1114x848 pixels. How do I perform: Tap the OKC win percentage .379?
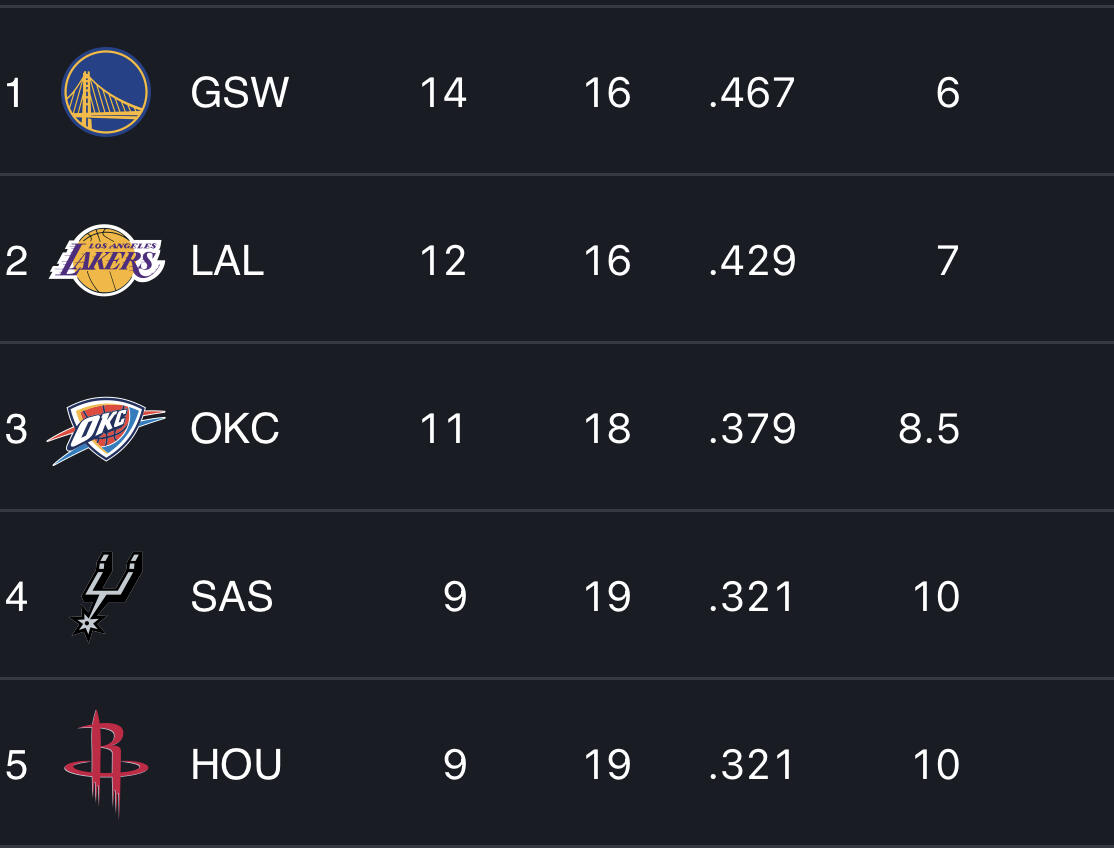752,429
